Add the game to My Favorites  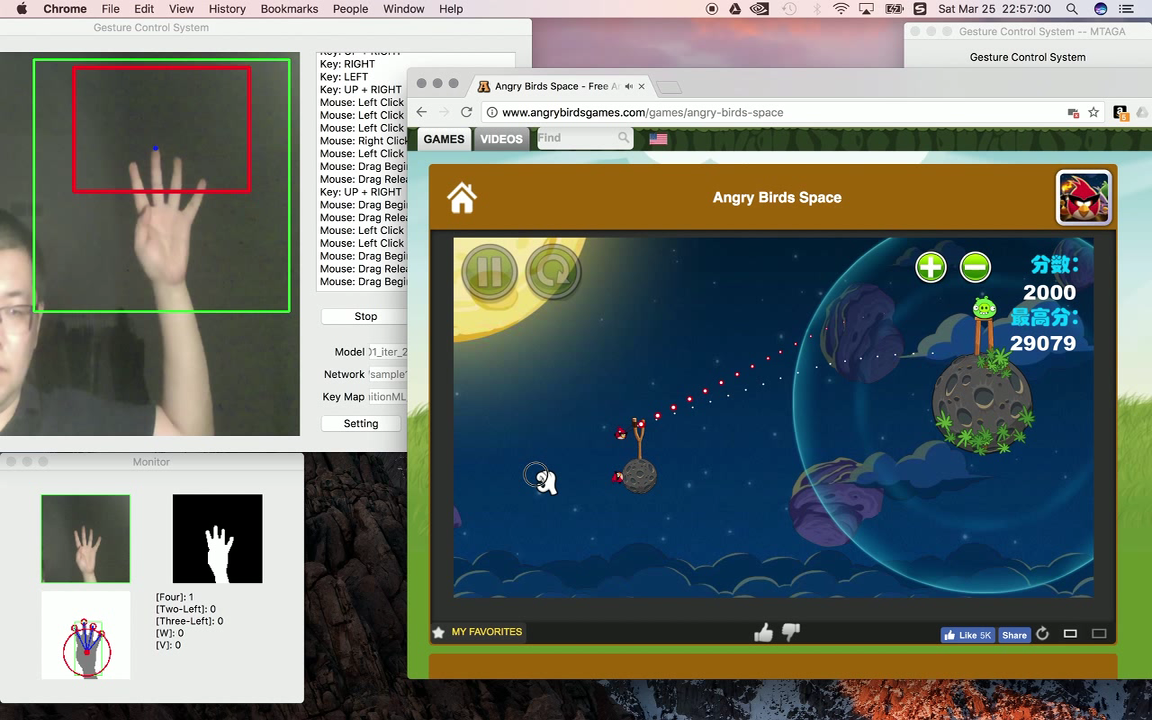(478, 632)
